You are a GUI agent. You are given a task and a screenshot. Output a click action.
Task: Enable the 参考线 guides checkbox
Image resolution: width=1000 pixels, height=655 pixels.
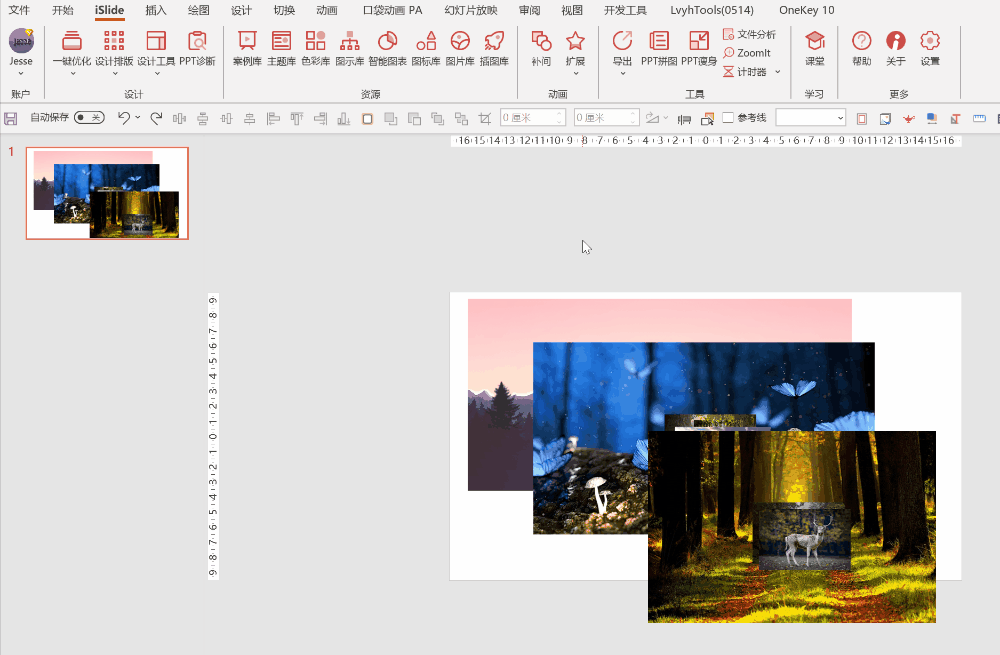[728, 118]
